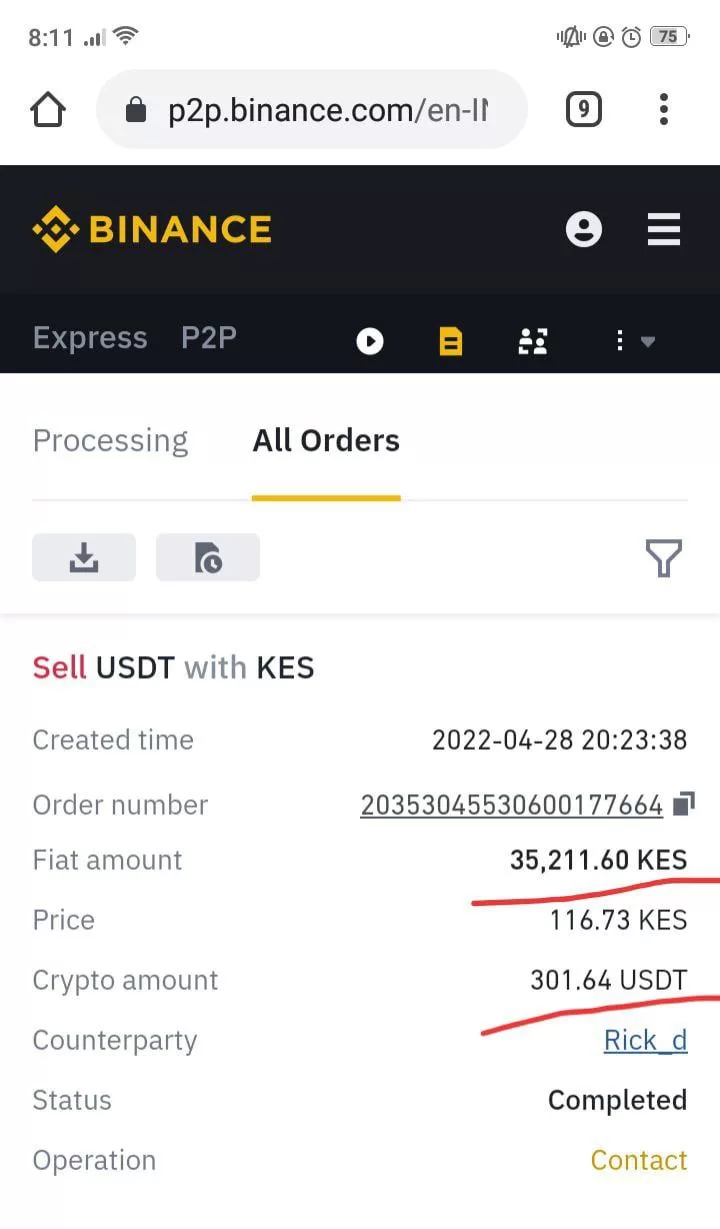Image resolution: width=720 pixels, height=1229 pixels.
Task: Click the download orders button
Action: click(x=84, y=557)
